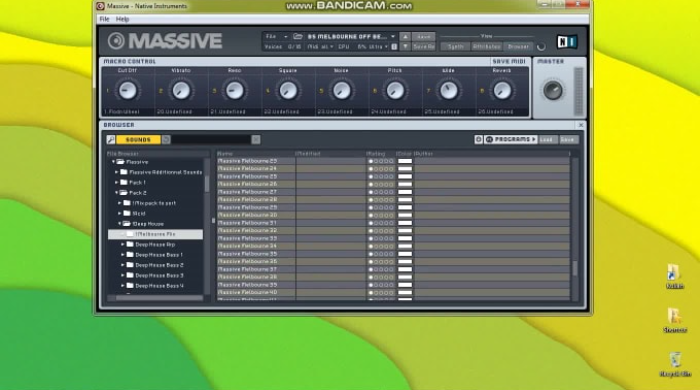Click the Native Instruments NI logo
The height and width of the screenshot is (390, 700).
pyautogui.click(x=567, y=41)
